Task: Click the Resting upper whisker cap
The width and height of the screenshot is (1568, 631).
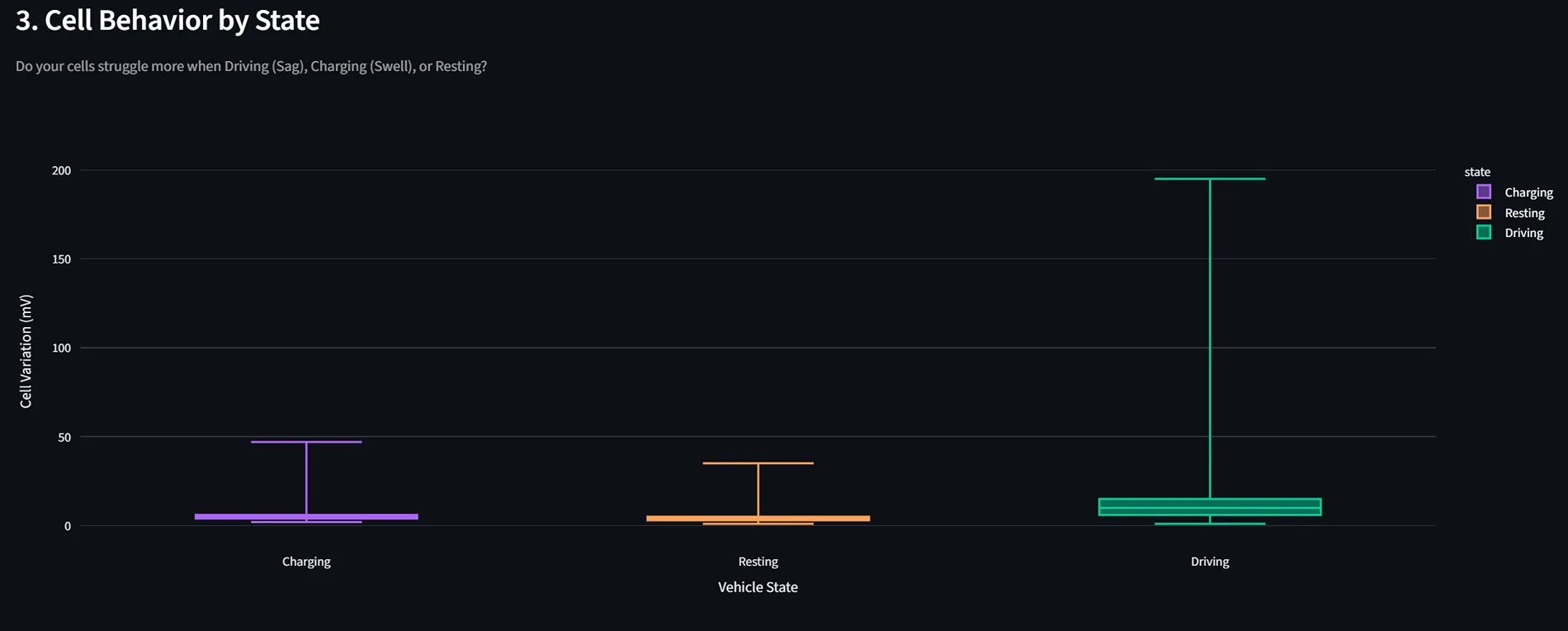Action: tap(758, 463)
